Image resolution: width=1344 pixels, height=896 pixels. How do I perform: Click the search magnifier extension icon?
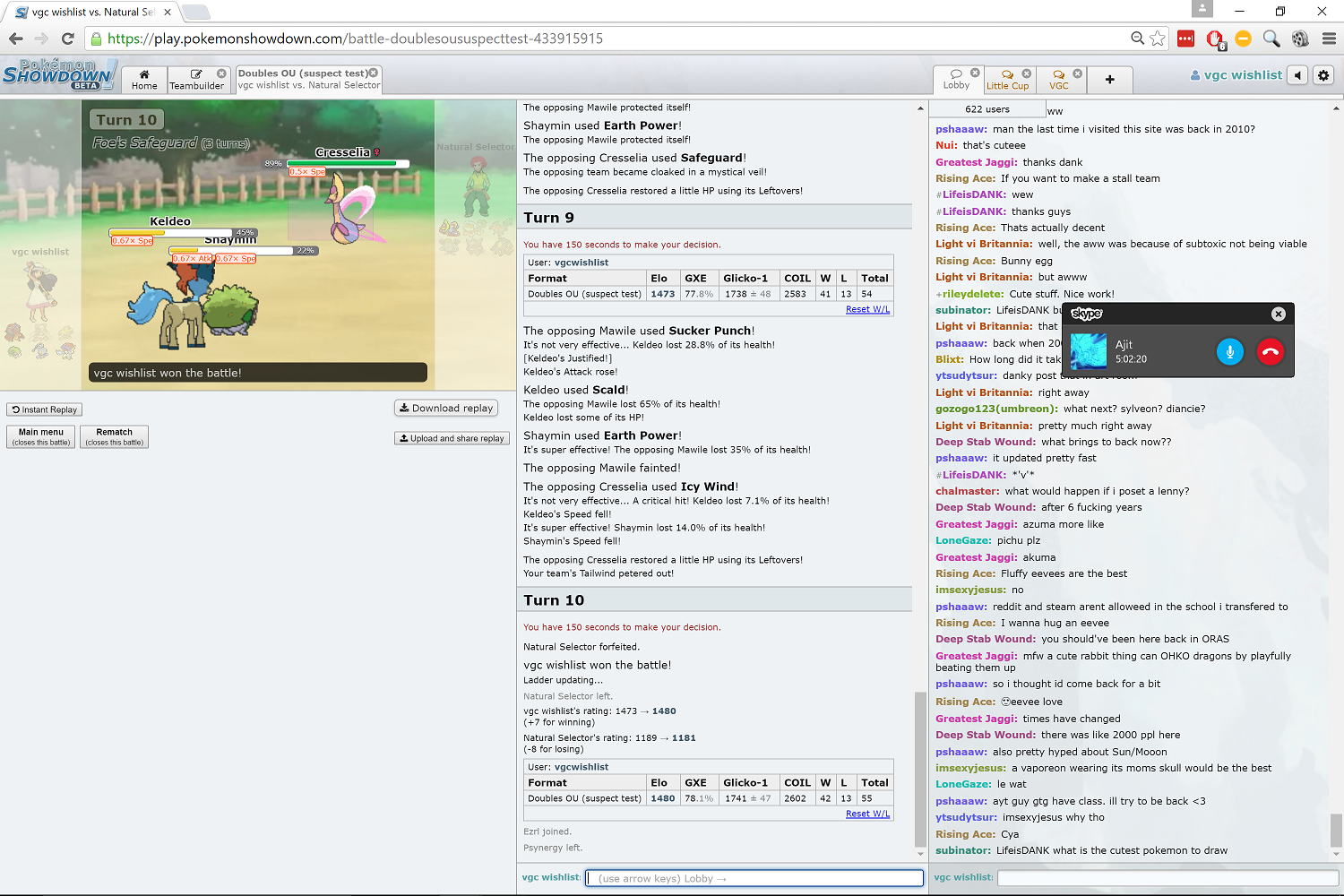pos(1271,39)
